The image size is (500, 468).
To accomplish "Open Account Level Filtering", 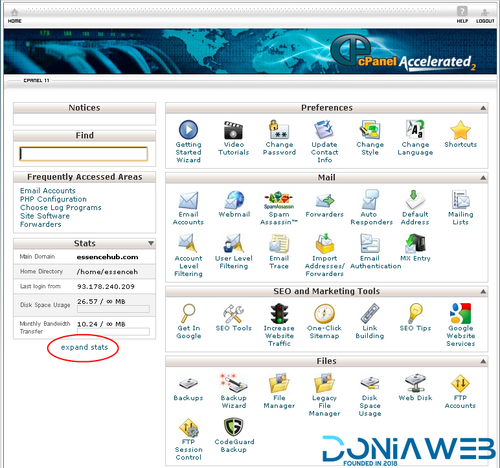I will [x=188, y=255].
